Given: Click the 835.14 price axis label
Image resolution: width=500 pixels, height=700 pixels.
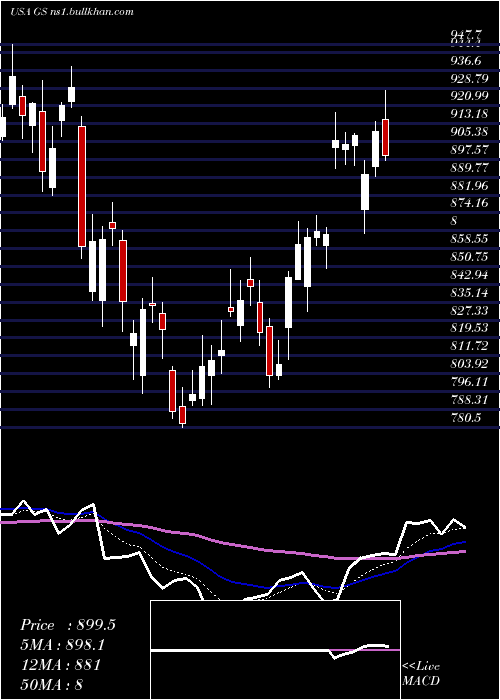Looking at the screenshot, I should [469, 292].
